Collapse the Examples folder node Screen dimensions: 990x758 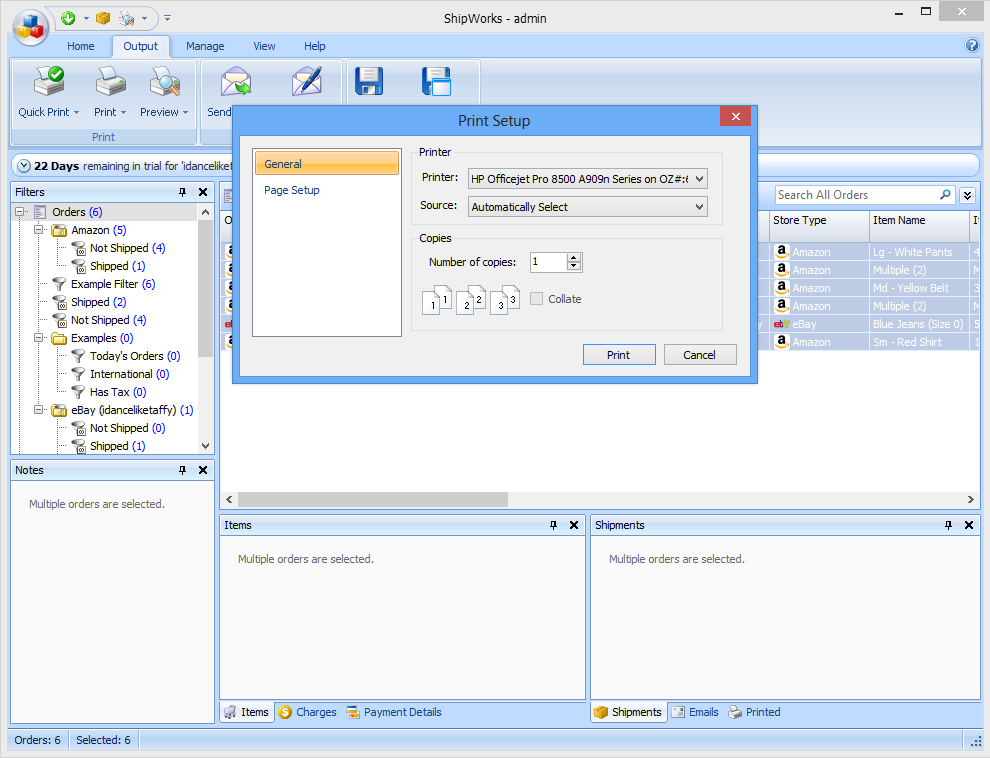tap(39, 338)
